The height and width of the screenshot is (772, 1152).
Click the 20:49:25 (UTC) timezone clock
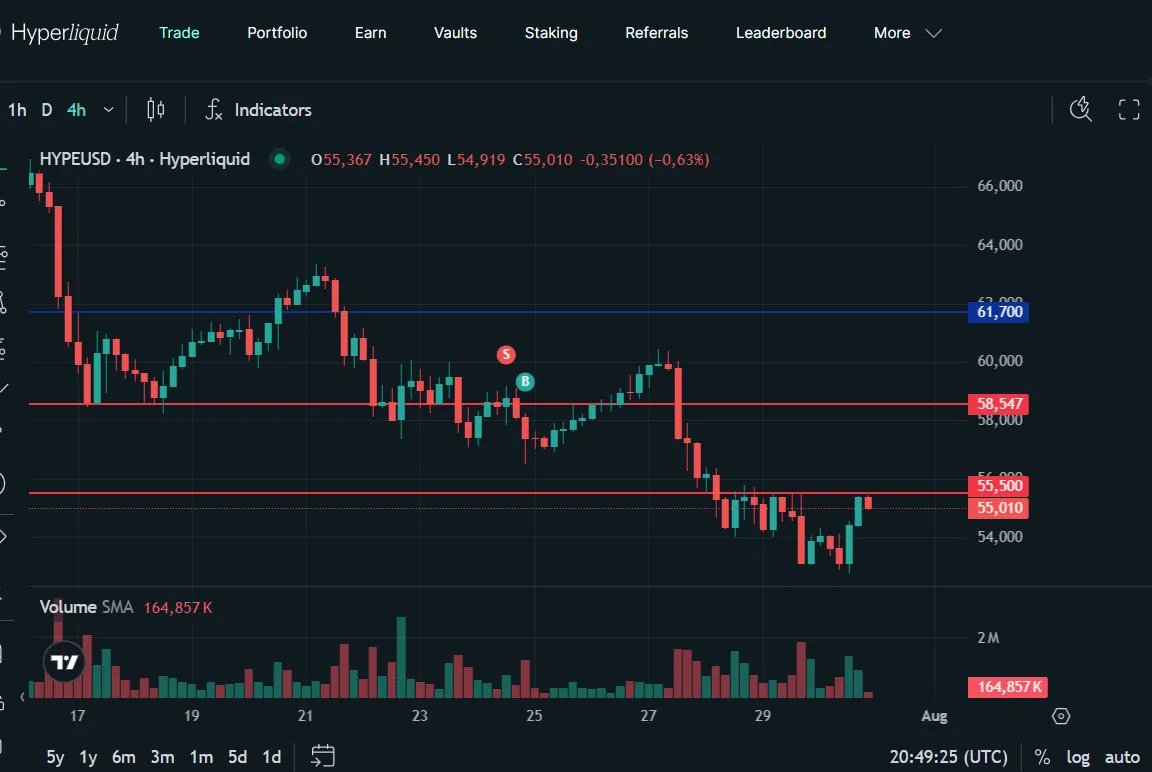(x=948, y=757)
